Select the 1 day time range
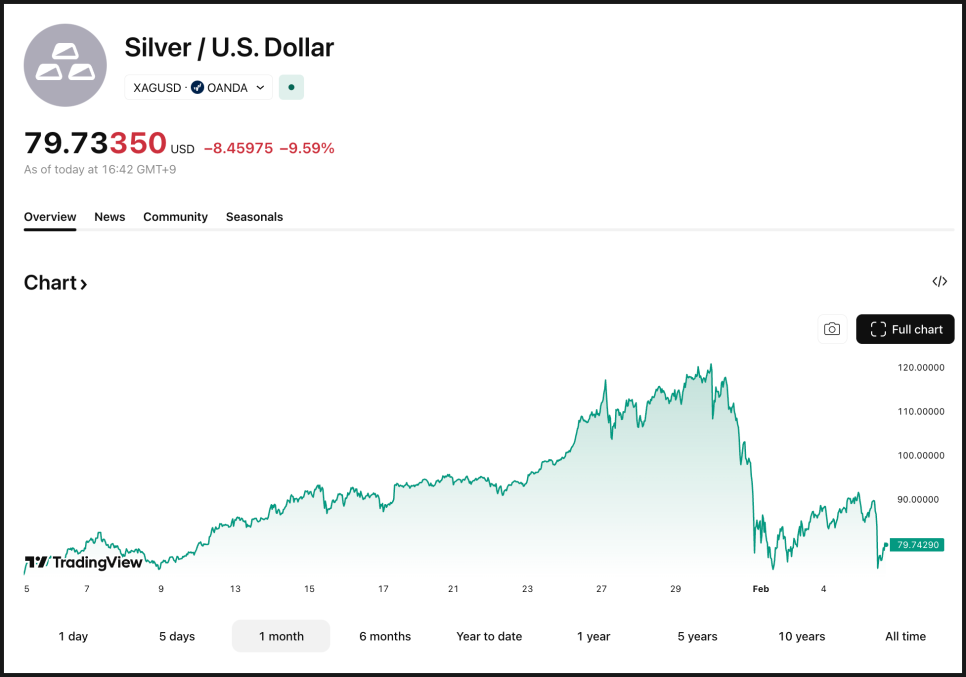 click(73, 636)
